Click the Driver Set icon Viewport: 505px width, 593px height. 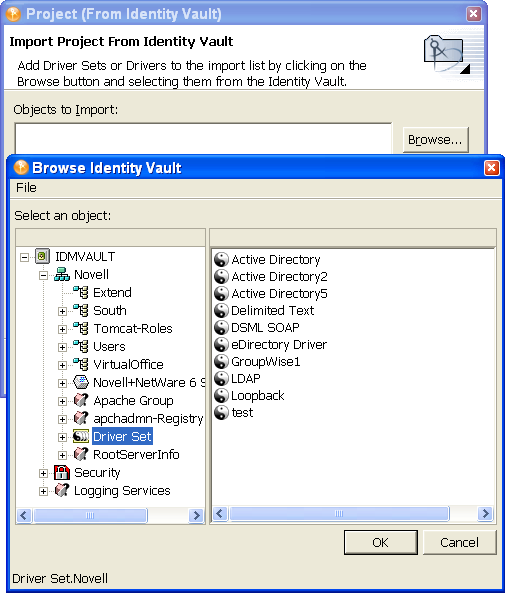tap(81, 436)
